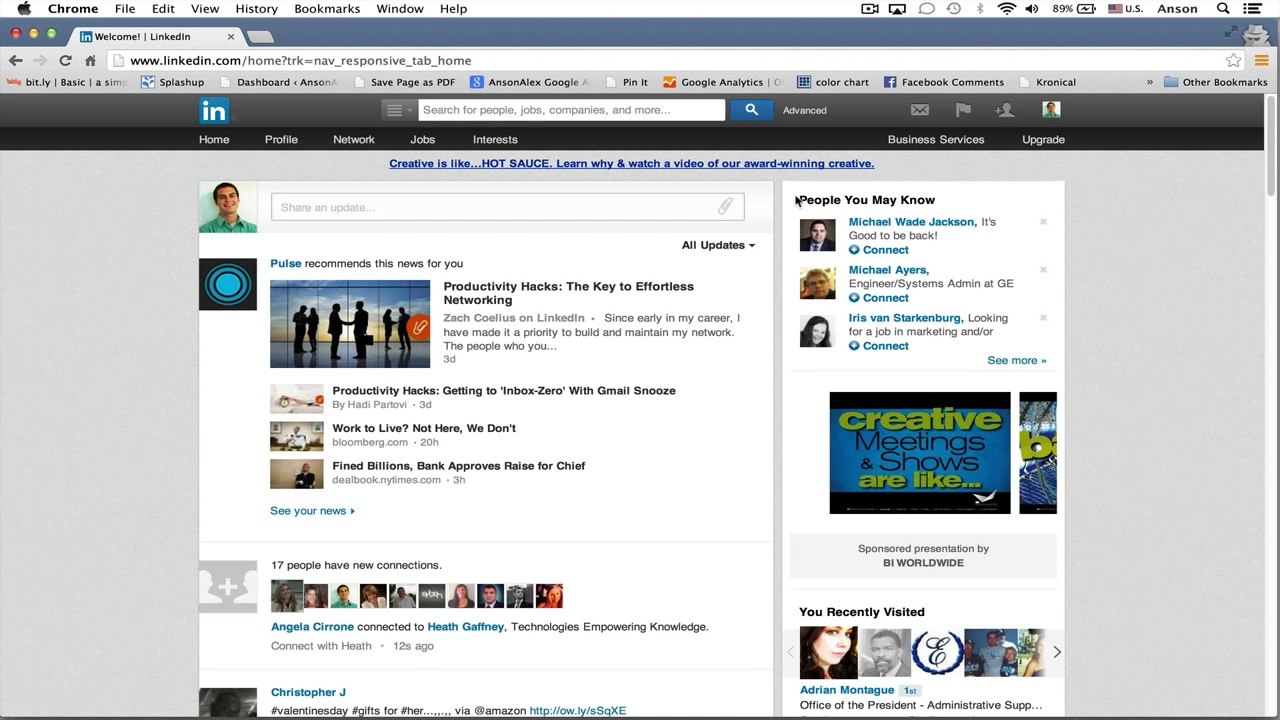Open Business Services nav item

936,140
